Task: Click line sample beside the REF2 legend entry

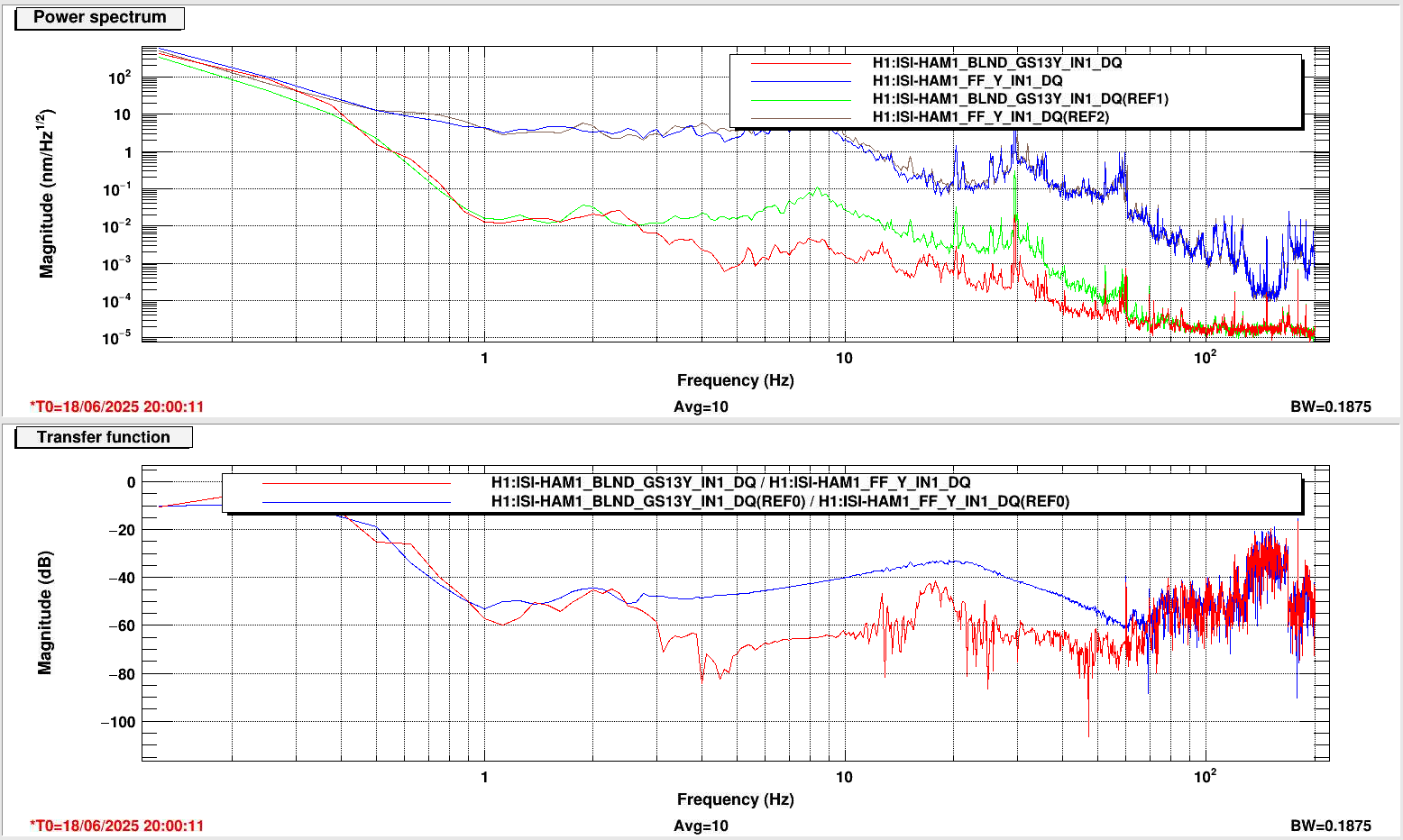Action: point(801,117)
